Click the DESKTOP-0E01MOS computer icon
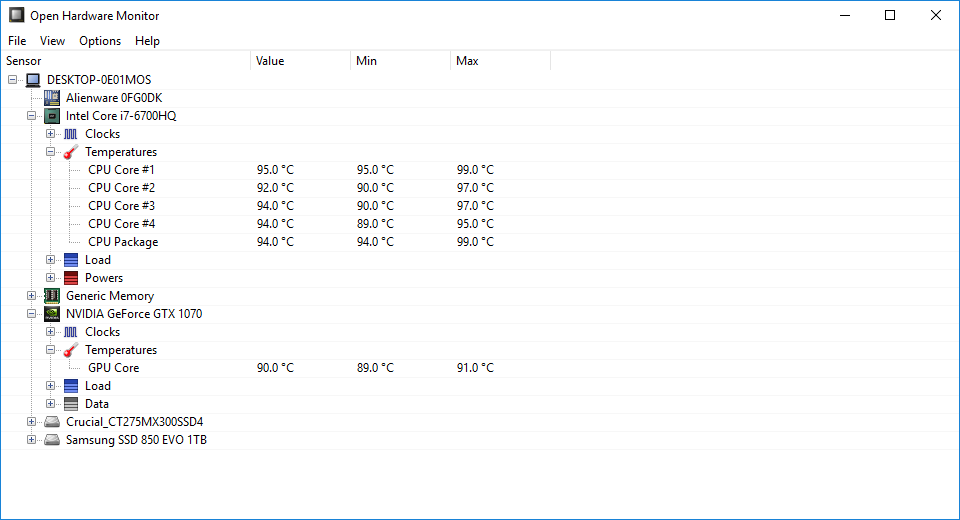 pos(33,80)
